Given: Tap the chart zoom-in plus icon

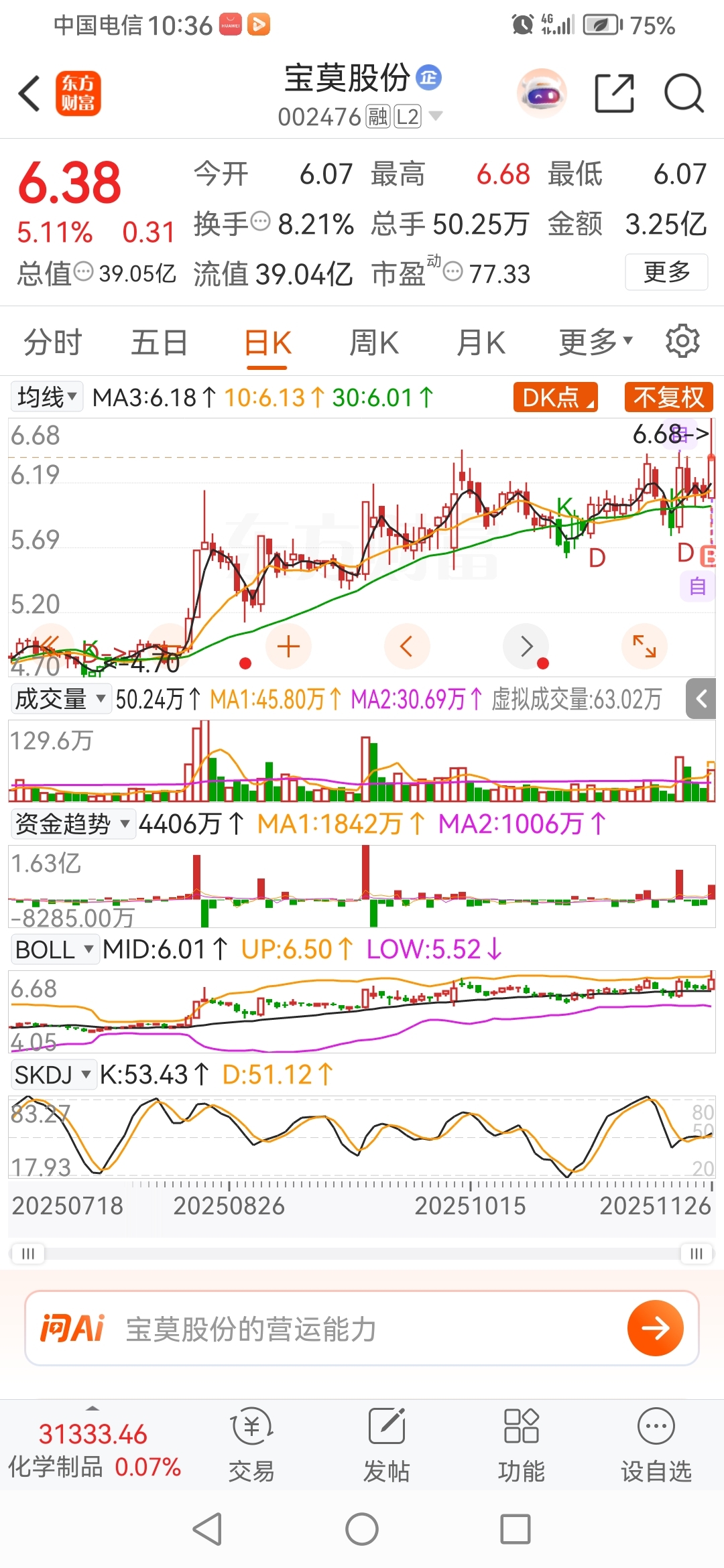Looking at the screenshot, I should coord(288,647).
